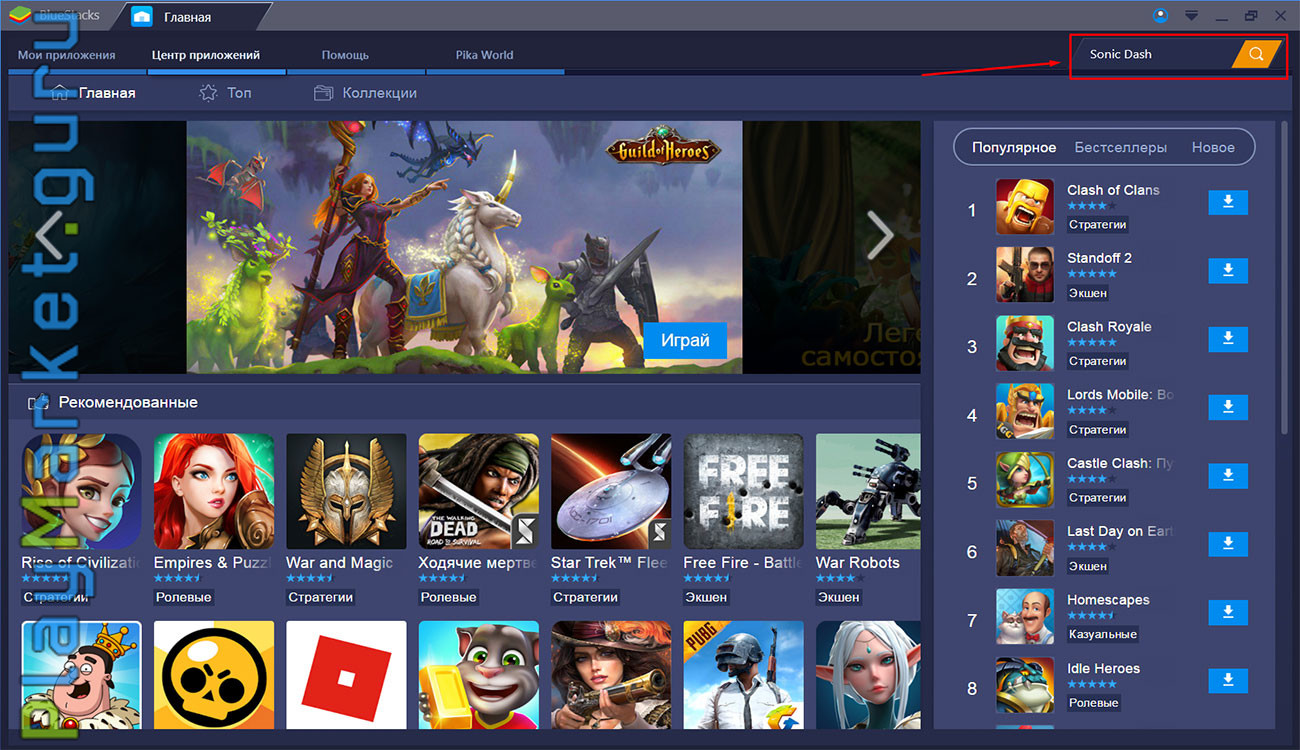This screenshot has width=1300, height=750.
Task: Open the Pika World tab
Action: (x=484, y=55)
